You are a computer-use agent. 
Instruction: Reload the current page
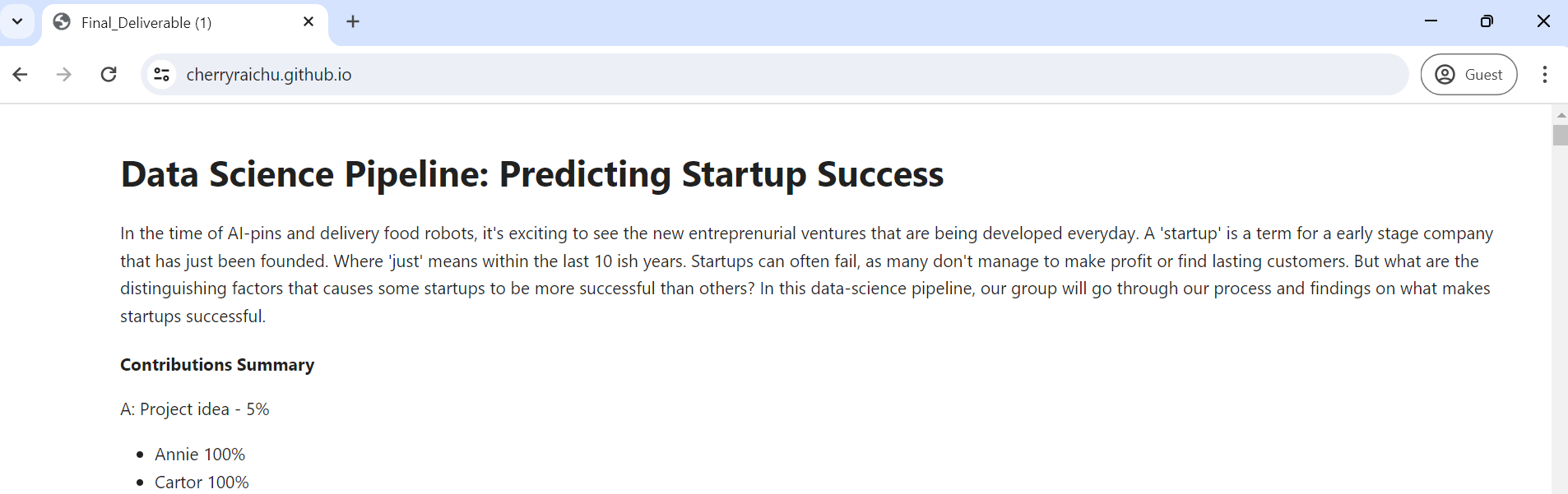point(109,75)
